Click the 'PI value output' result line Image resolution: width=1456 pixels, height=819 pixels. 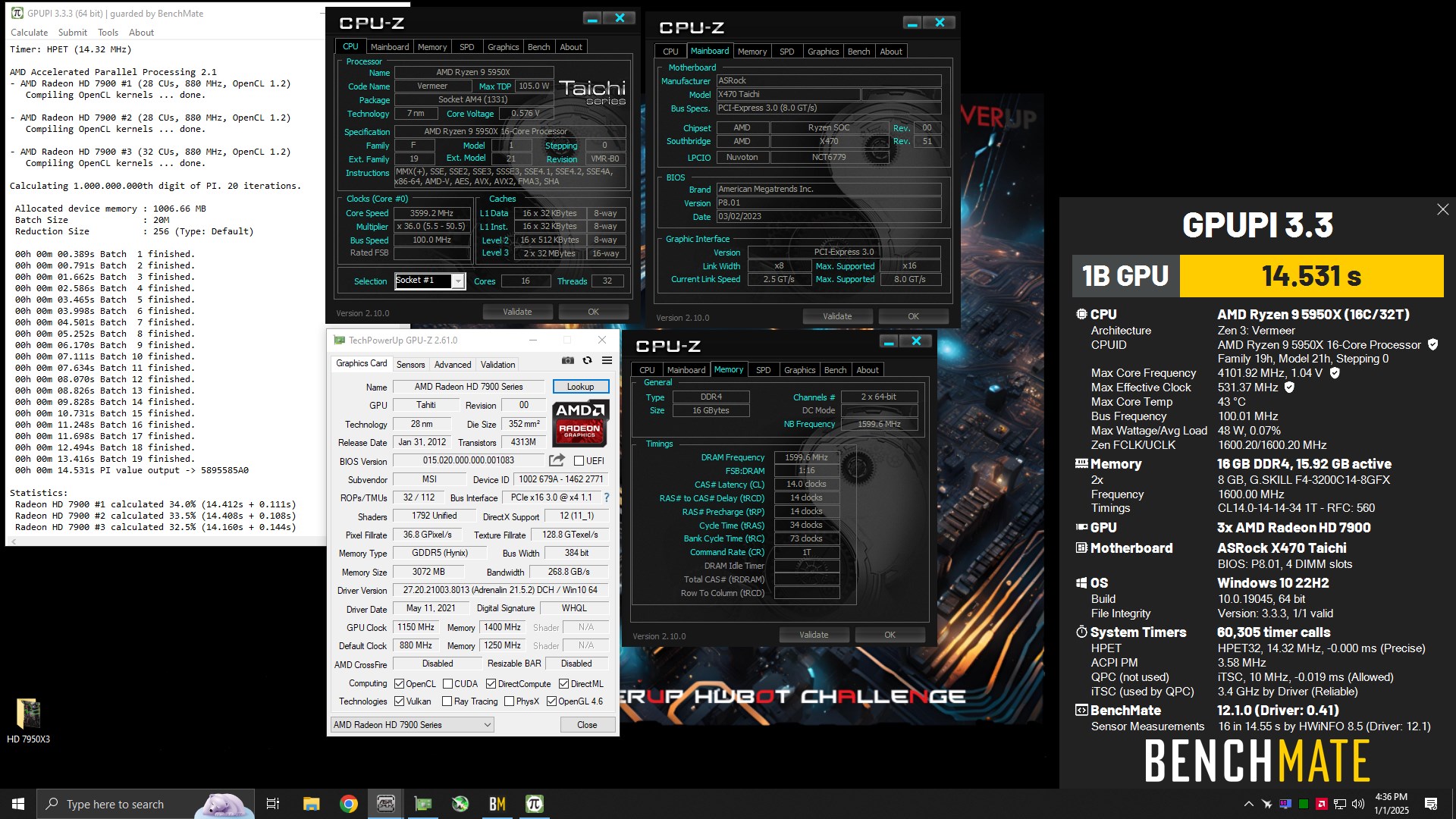click(x=132, y=470)
